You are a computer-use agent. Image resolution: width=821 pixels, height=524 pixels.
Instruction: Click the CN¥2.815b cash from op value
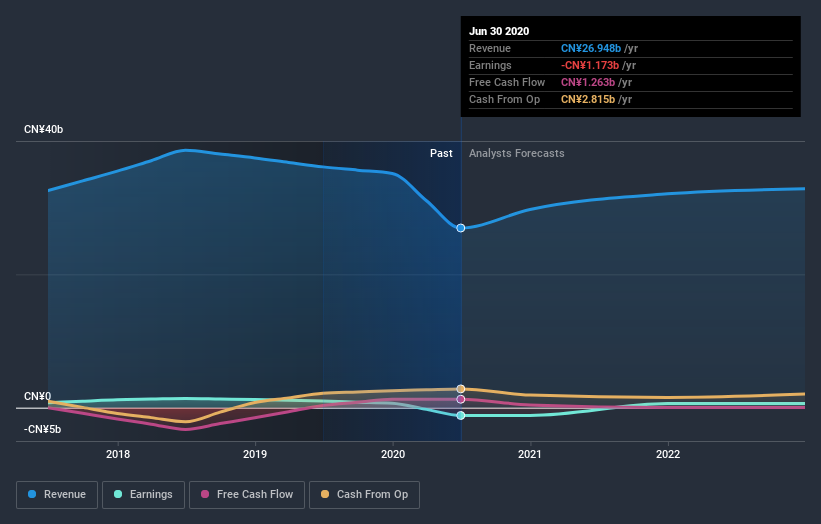pos(588,99)
